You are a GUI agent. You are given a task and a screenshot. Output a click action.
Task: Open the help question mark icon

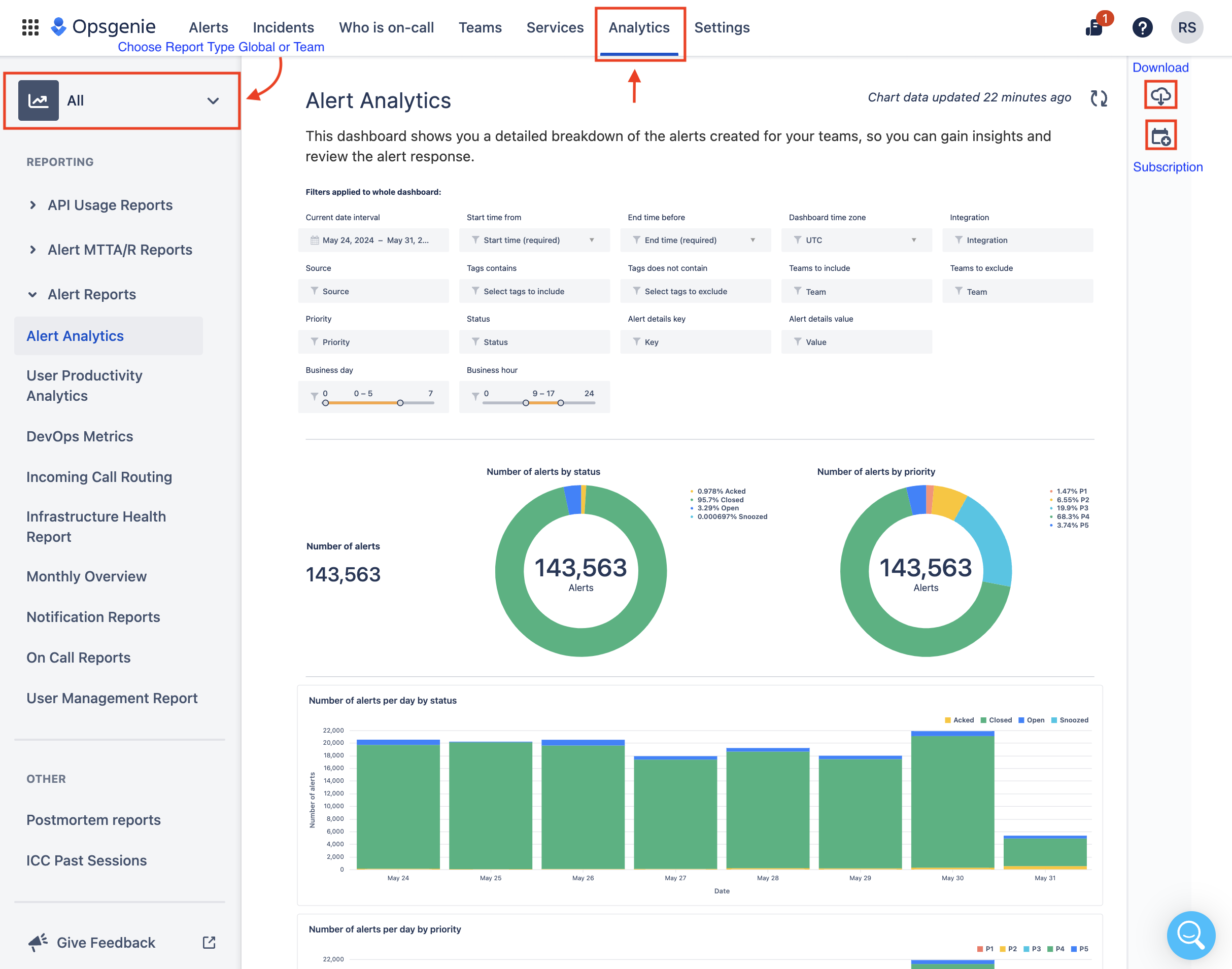(x=1142, y=27)
